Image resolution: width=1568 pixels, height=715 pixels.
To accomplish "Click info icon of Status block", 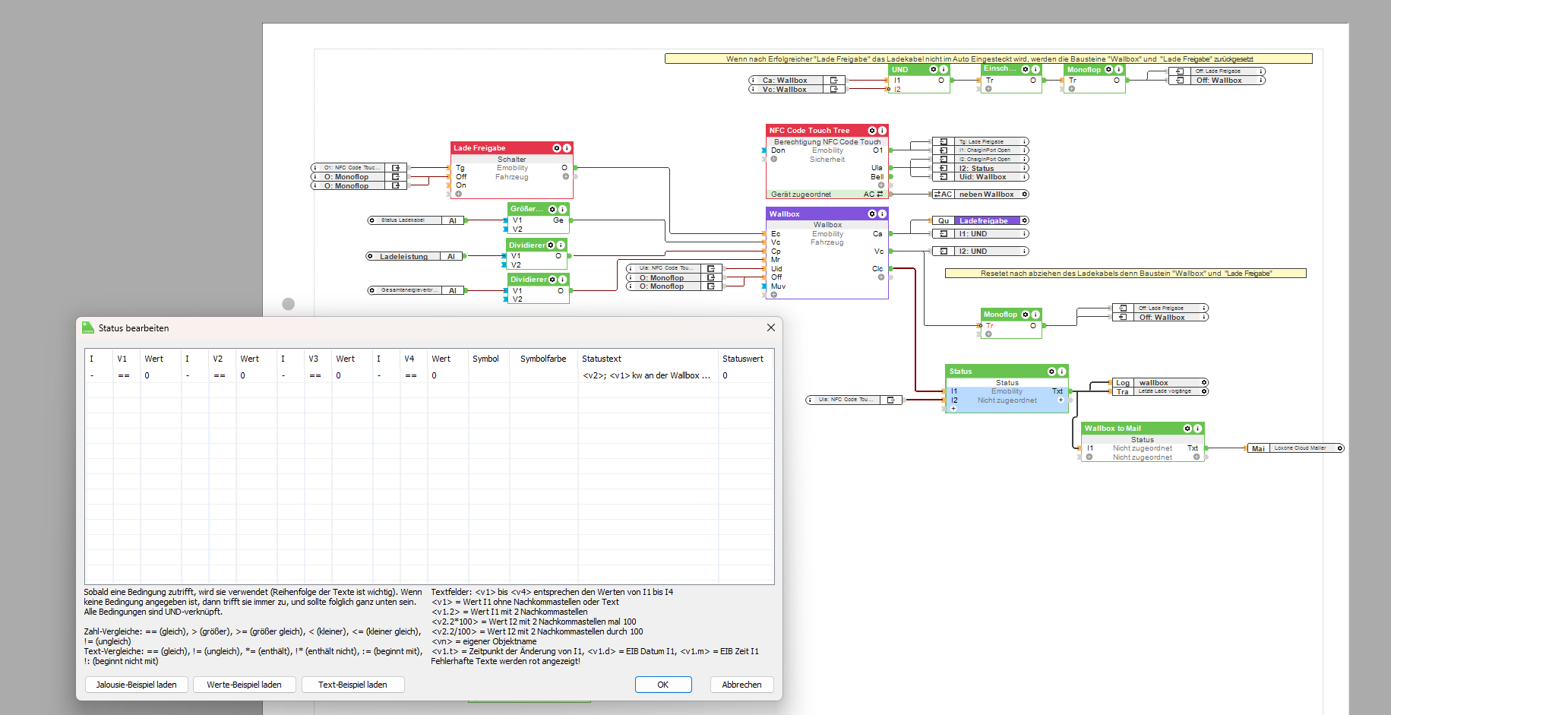I will point(1062,372).
